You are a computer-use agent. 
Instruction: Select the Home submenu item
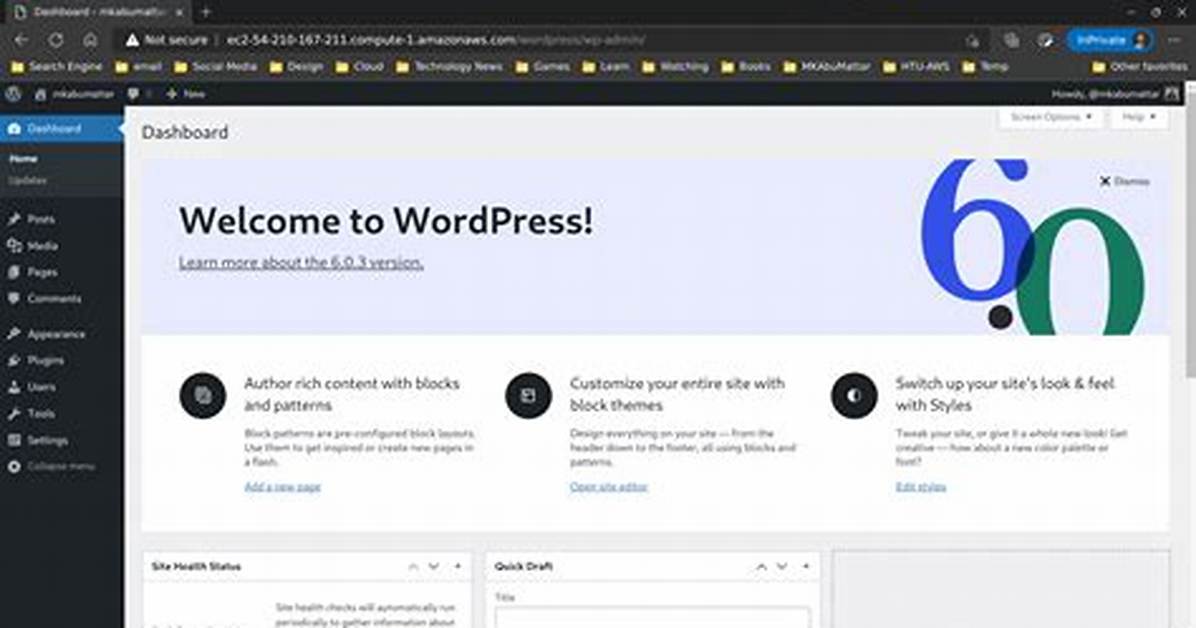pos(23,159)
